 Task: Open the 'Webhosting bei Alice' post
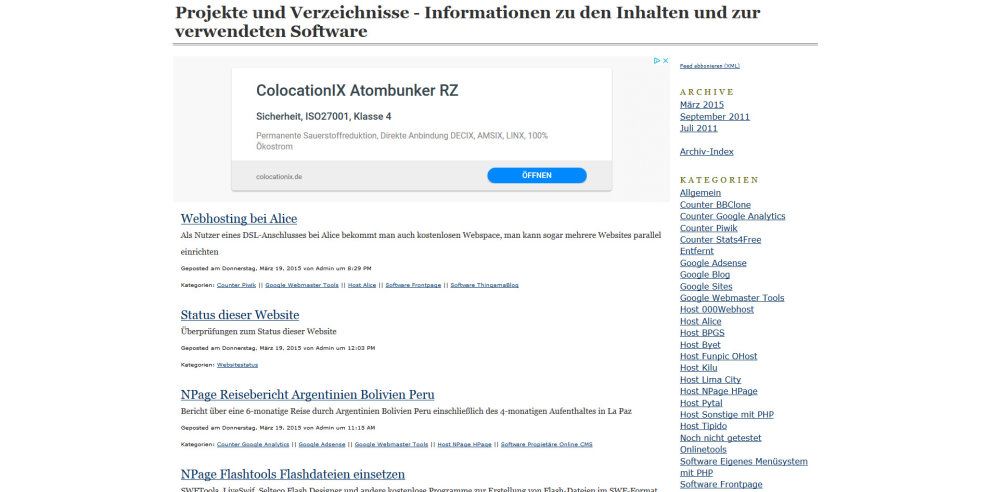[238, 218]
